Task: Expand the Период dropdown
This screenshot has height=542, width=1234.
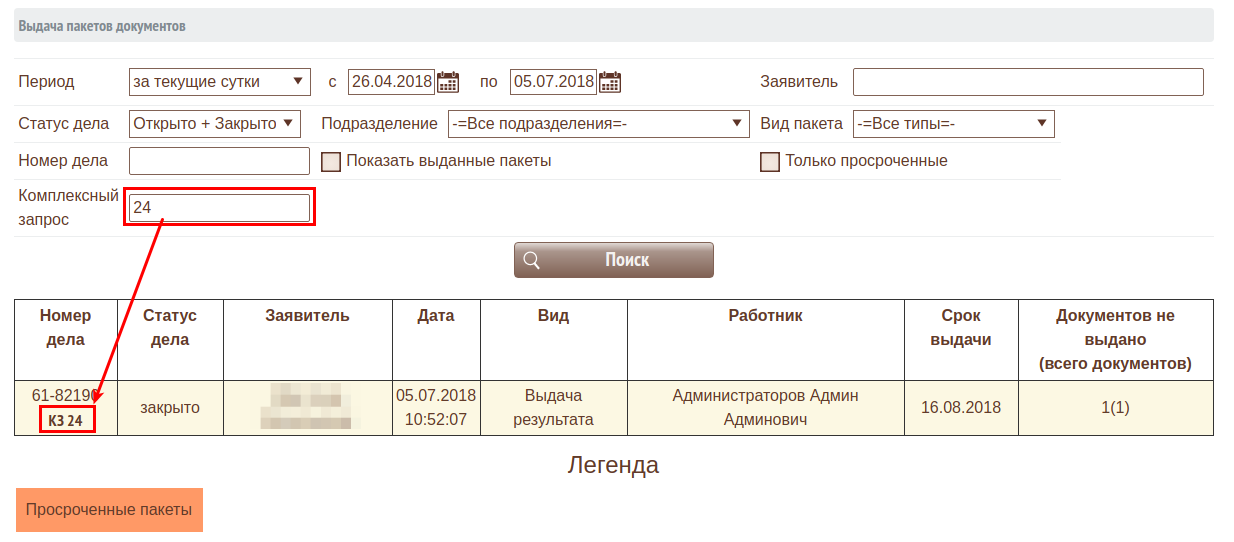Action: pyautogui.click(x=220, y=82)
